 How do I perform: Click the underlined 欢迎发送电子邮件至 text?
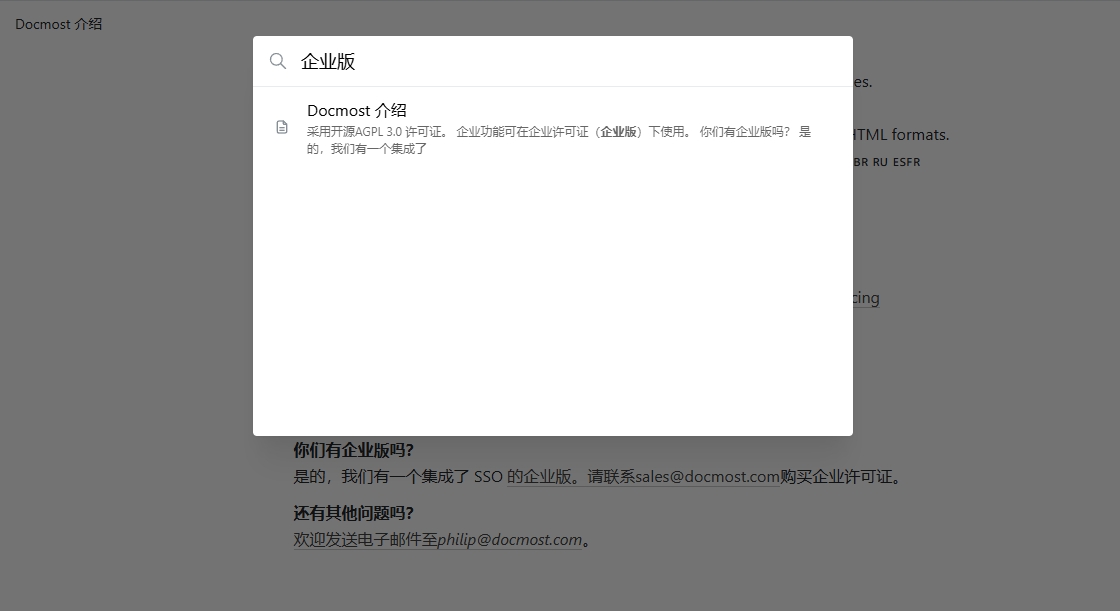[365, 540]
